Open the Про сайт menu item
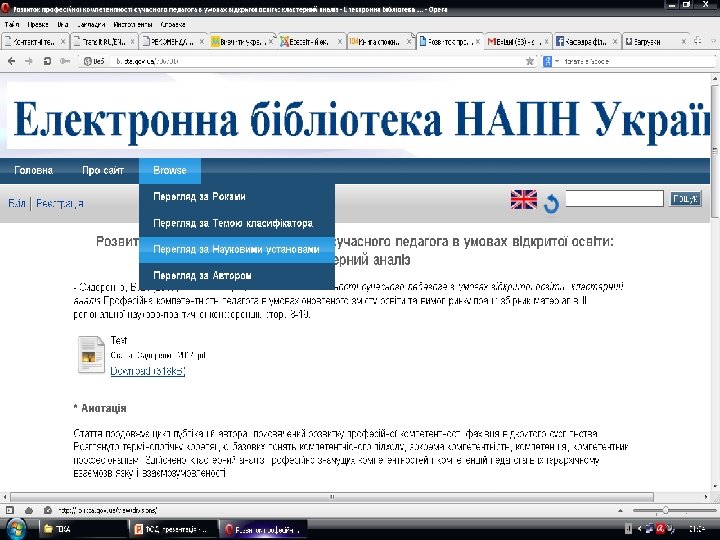The width and height of the screenshot is (720, 540). click(103, 170)
